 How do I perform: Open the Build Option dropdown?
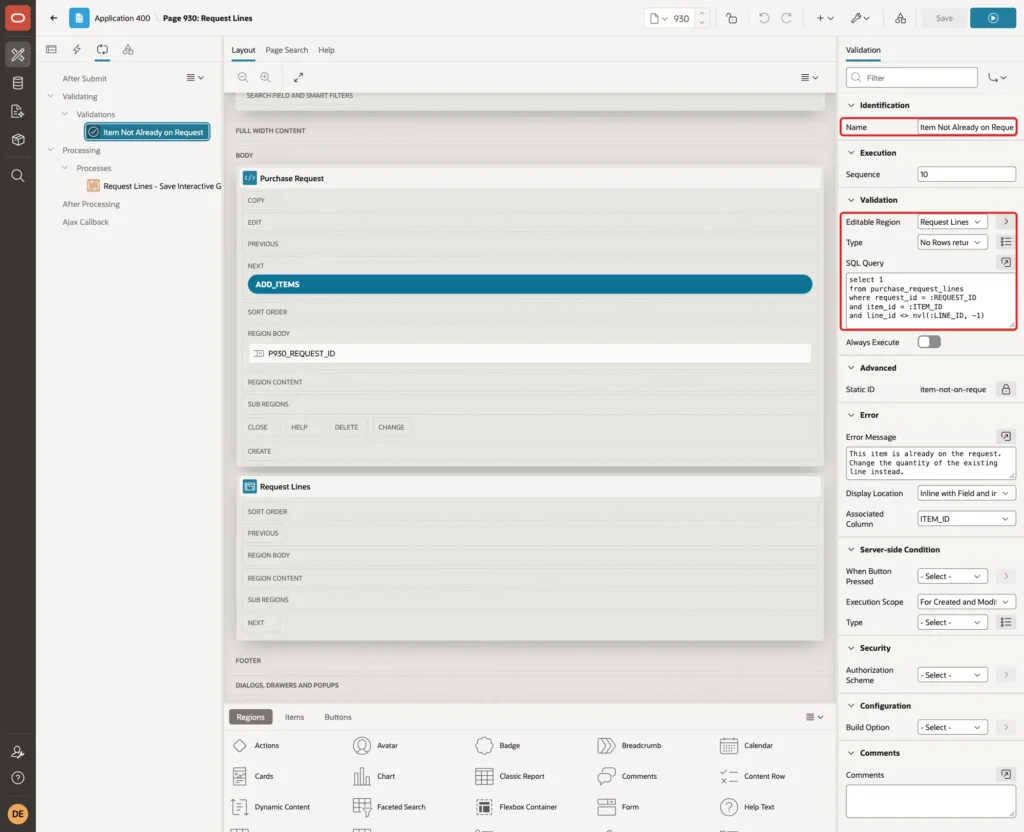tap(952, 727)
